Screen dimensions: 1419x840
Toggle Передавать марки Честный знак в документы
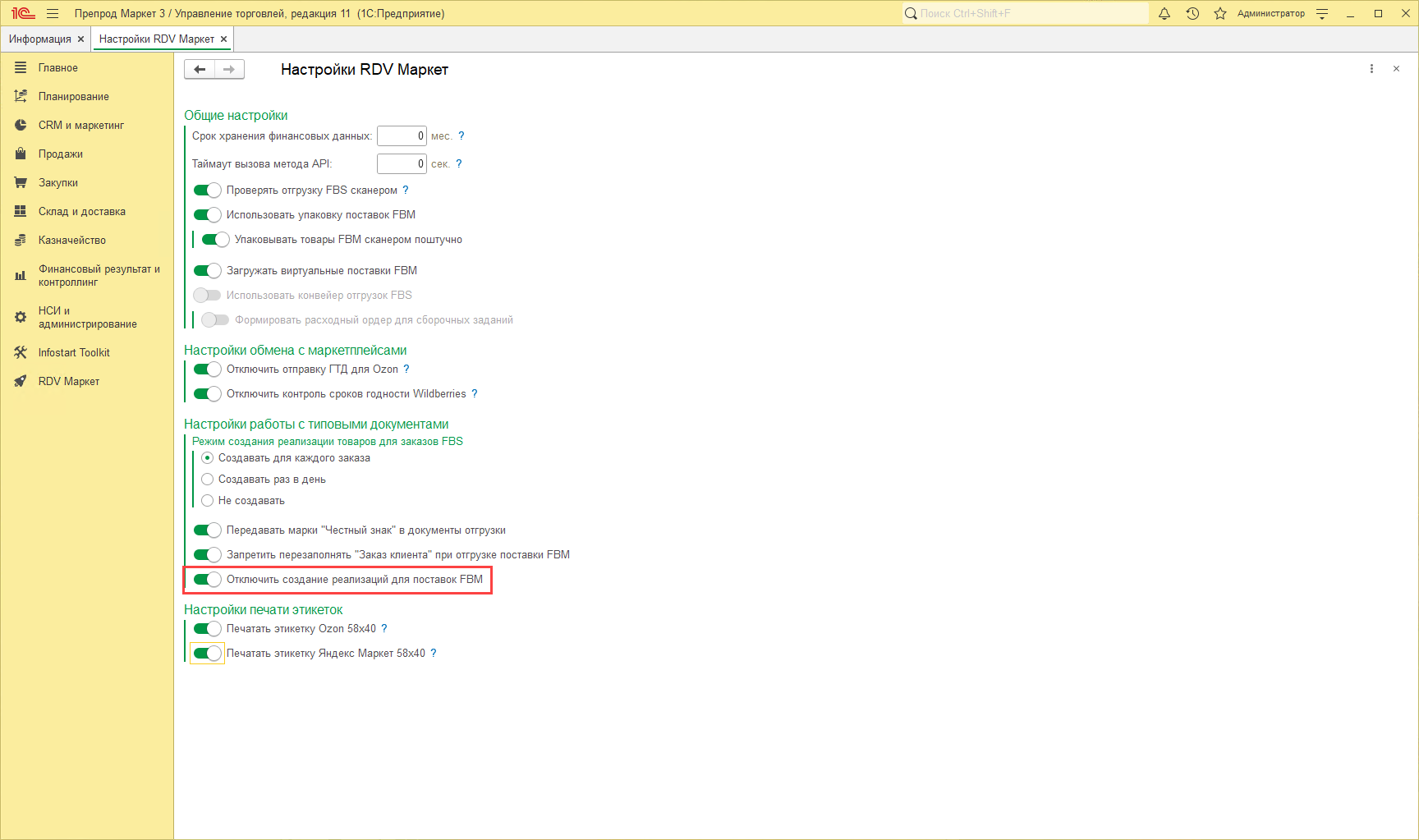pyautogui.click(x=207, y=530)
